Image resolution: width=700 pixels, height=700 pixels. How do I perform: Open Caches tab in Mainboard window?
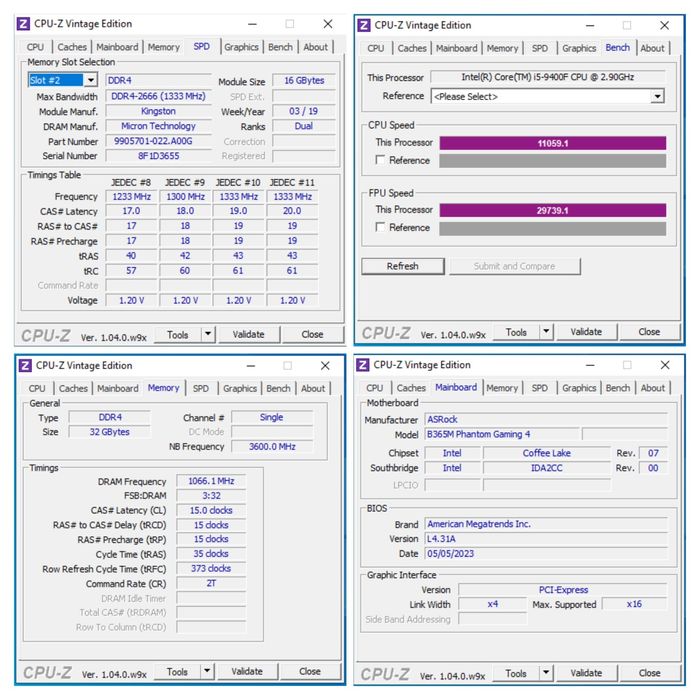click(x=411, y=388)
